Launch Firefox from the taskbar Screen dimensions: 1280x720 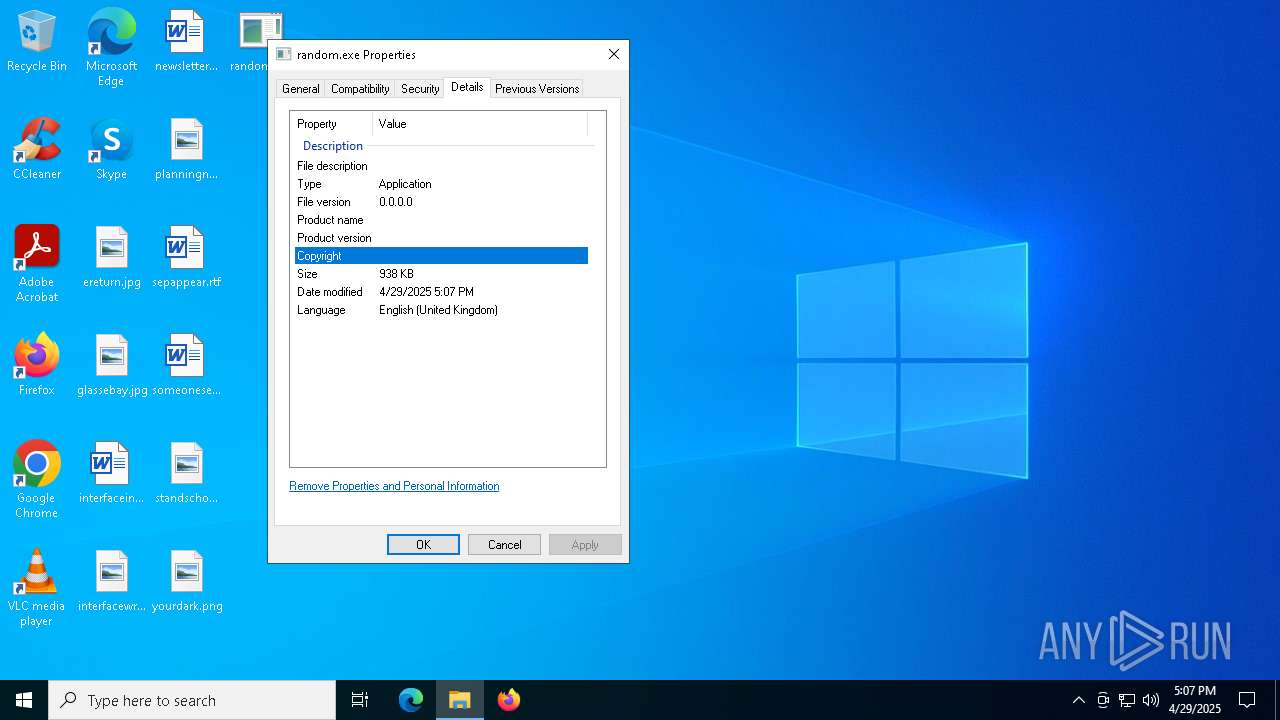tap(509, 700)
